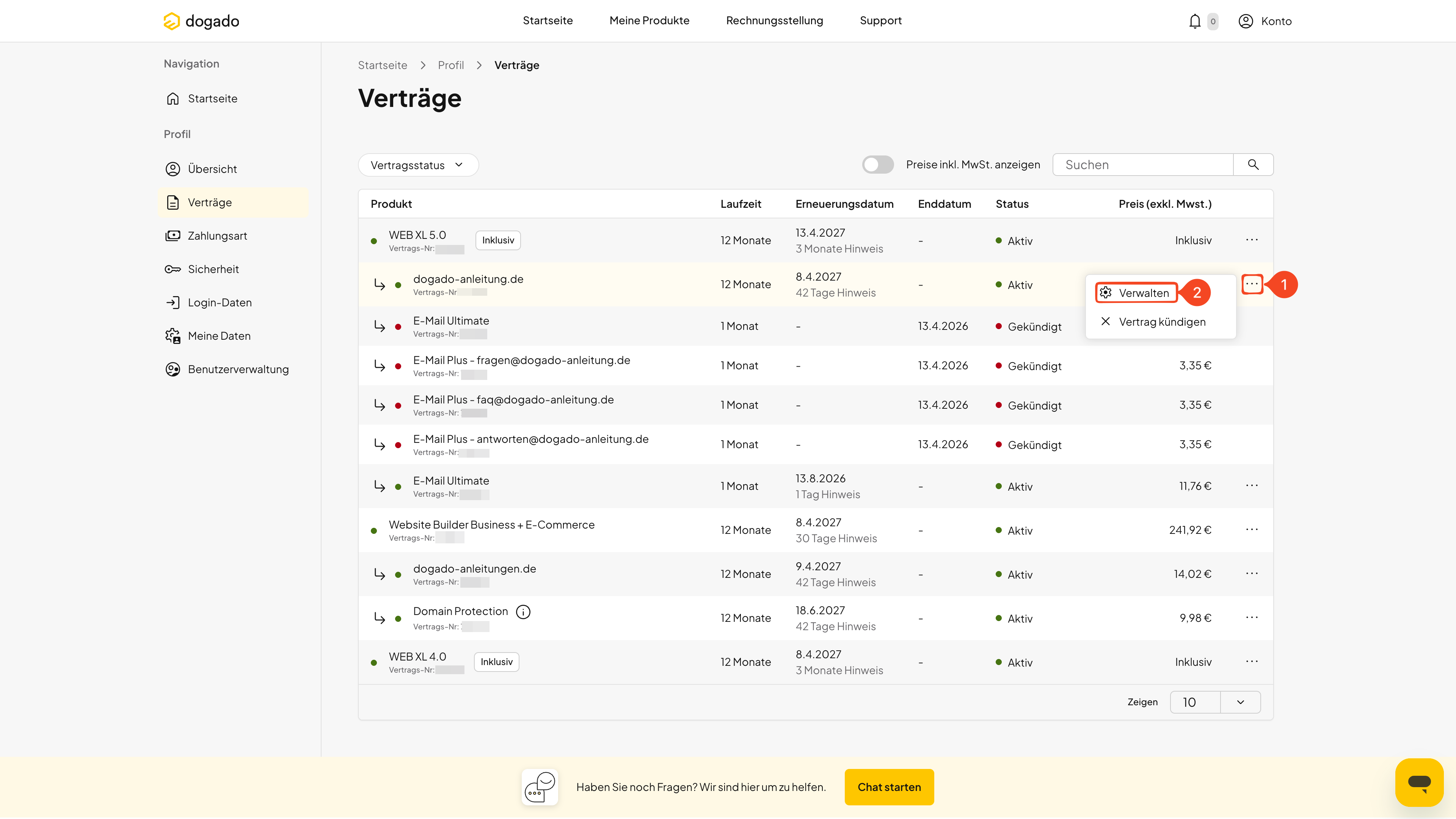The height and width of the screenshot is (819, 1456).
Task: Open the Konto account menu
Action: [x=1265, y=21]
